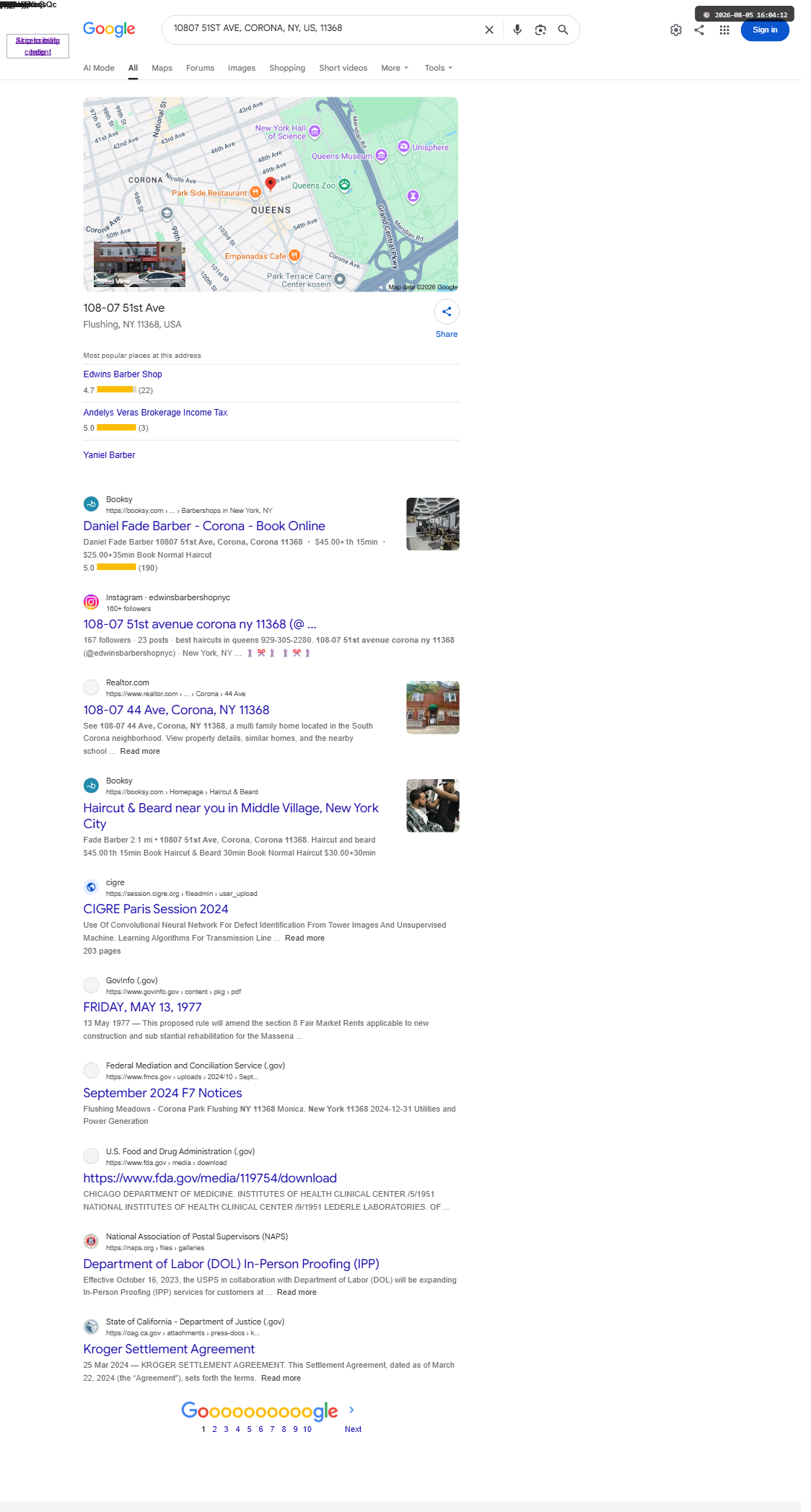Switch to Maps tab
This screenshot has height=1512, width=811.
162,68
